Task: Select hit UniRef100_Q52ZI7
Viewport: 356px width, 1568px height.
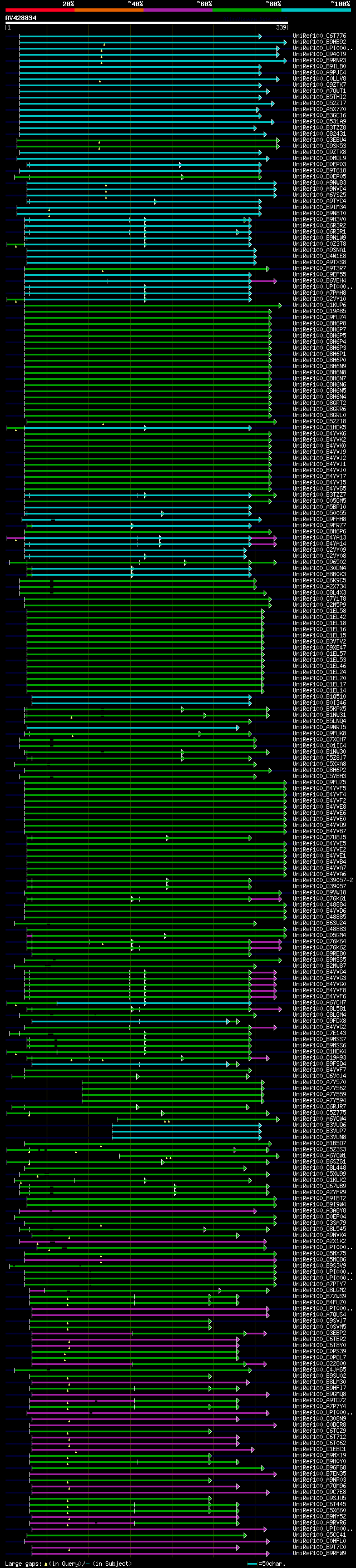Action: point(319,103)
